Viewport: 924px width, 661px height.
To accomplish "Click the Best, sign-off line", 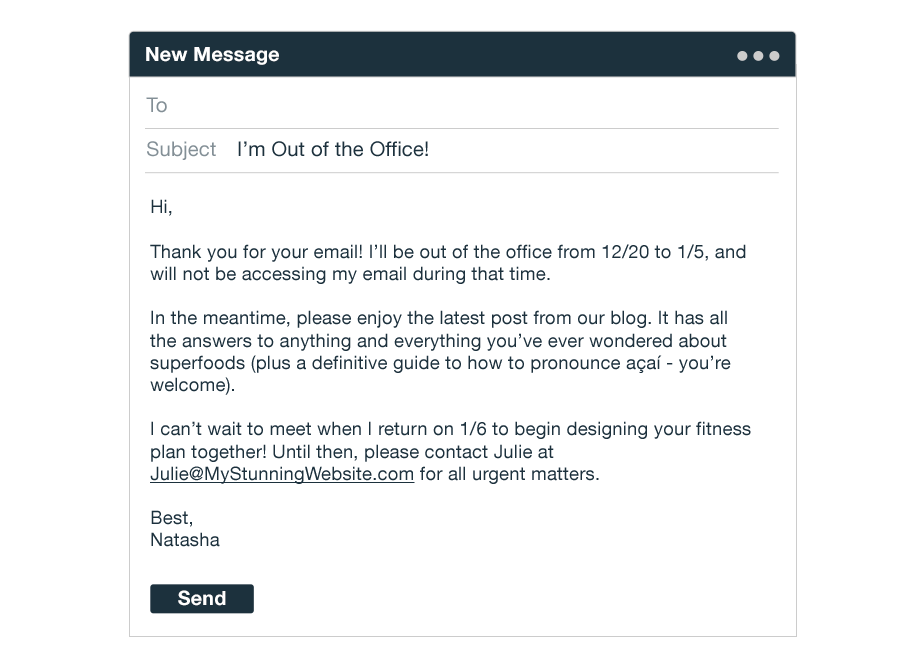I will [171, 518].
